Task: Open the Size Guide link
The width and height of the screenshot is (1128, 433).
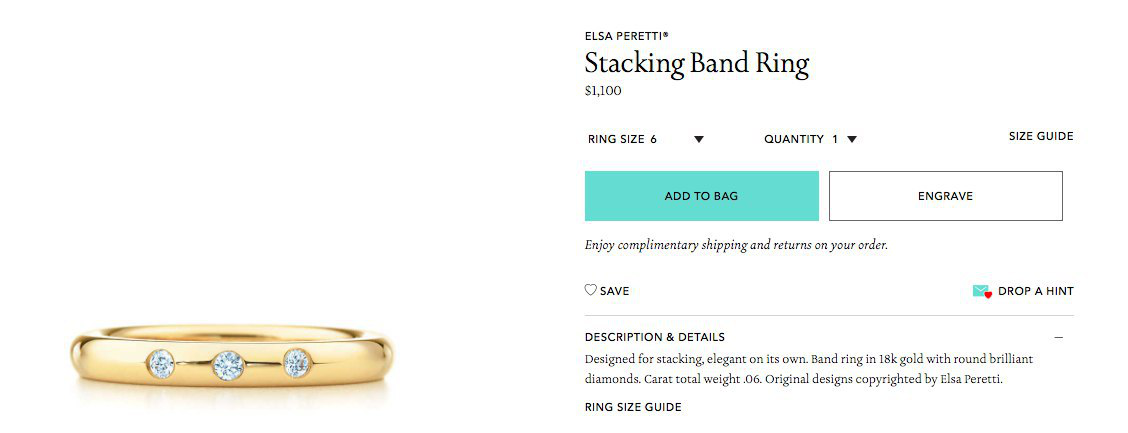Action: pos(1040,137)
